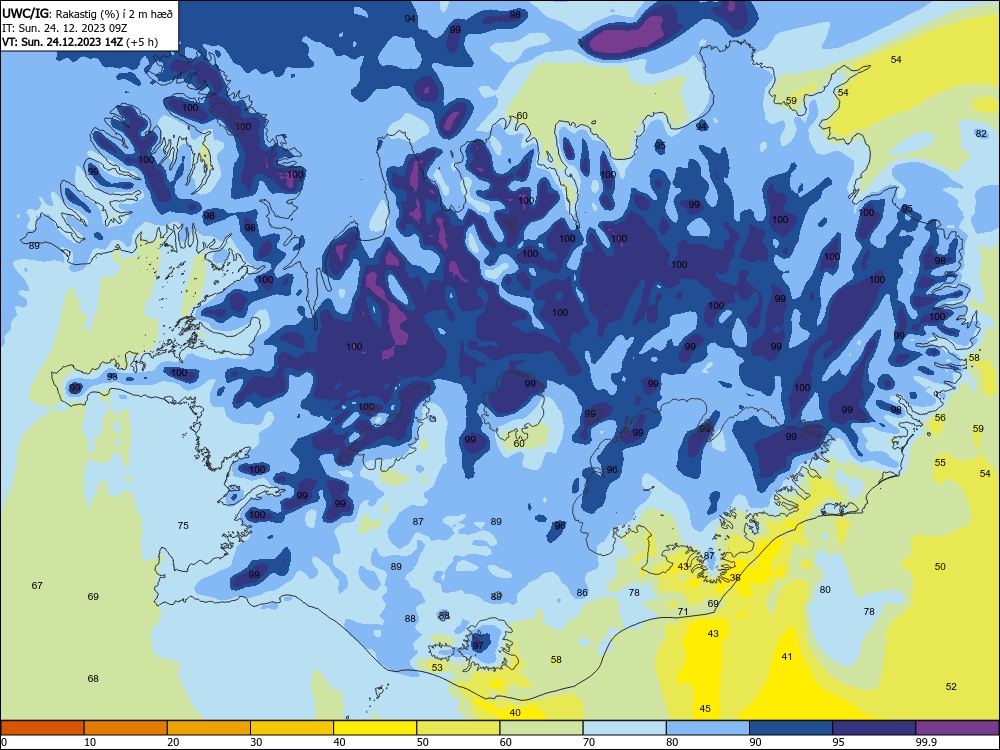The height and width of the screenshot is (750, 1000).
Task: Click the '41' humidity value on map
Action: point(787,656)
